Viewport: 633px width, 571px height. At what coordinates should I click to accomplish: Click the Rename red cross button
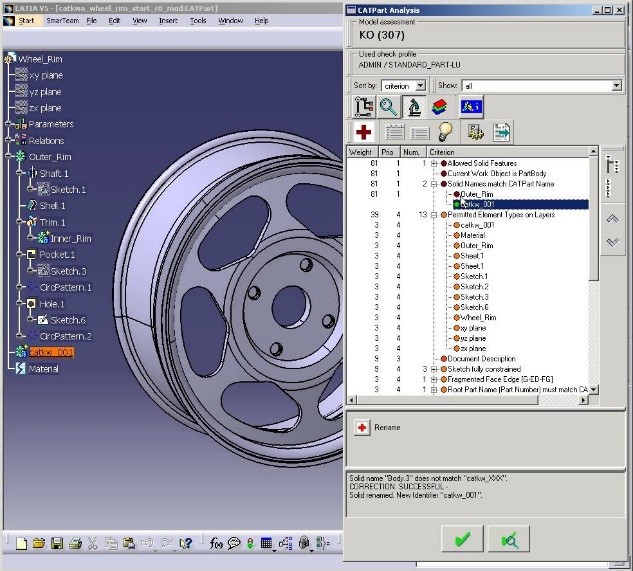[362, 427]
